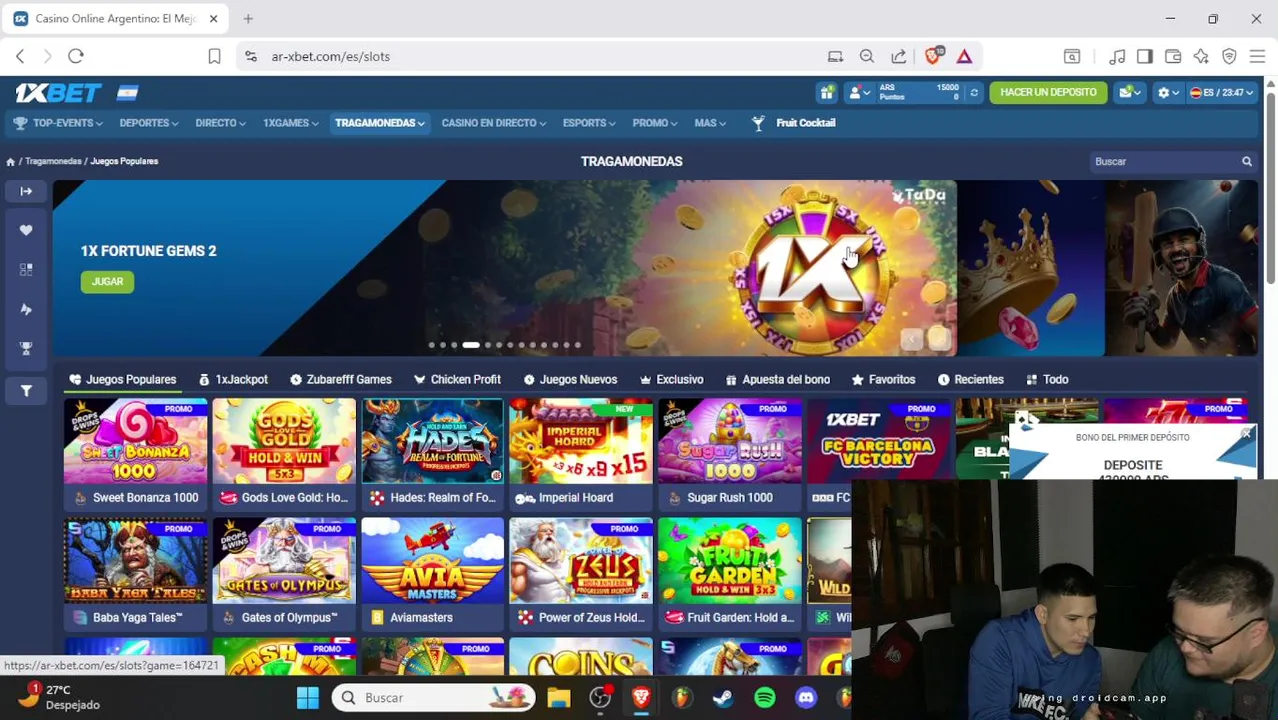Click the Buscar games search field

1163,161
